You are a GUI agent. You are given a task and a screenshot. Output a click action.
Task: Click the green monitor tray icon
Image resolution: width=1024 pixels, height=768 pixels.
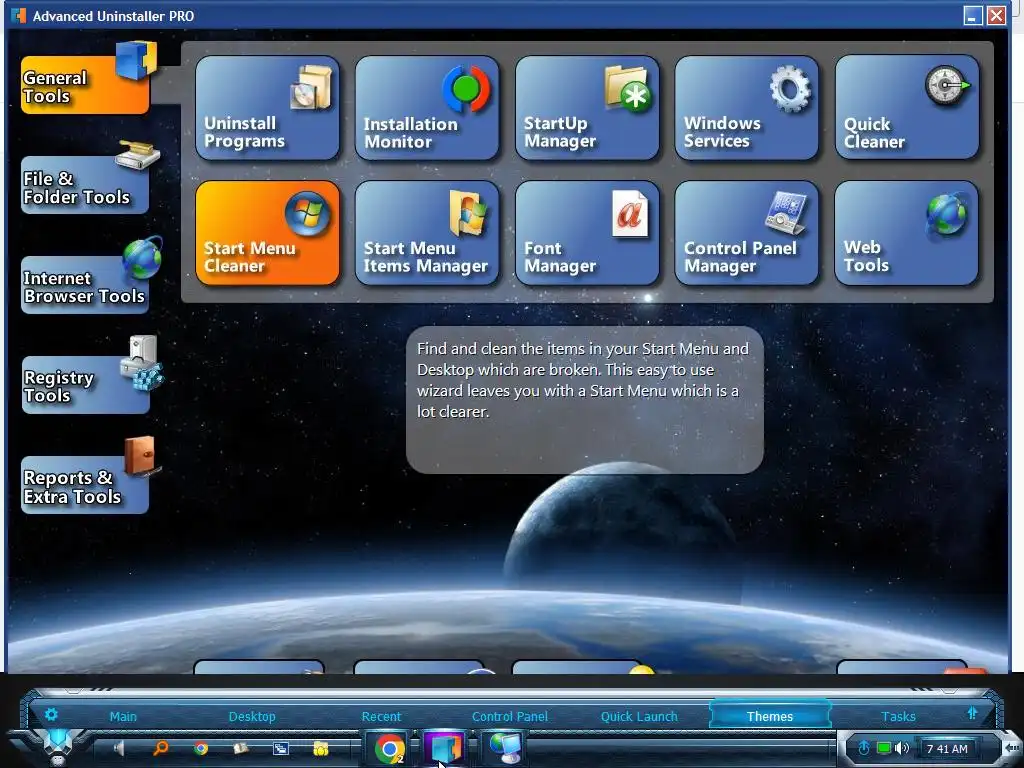point(884,748)
